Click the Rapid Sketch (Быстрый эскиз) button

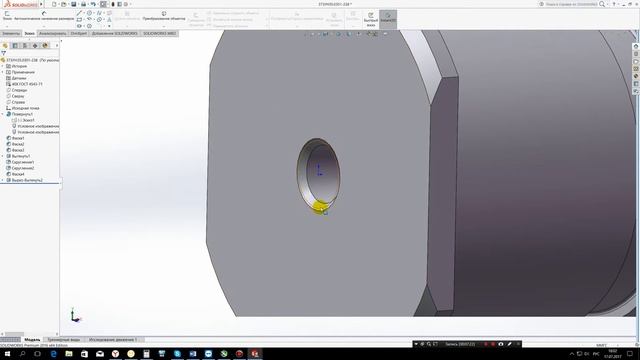point(371,19)
